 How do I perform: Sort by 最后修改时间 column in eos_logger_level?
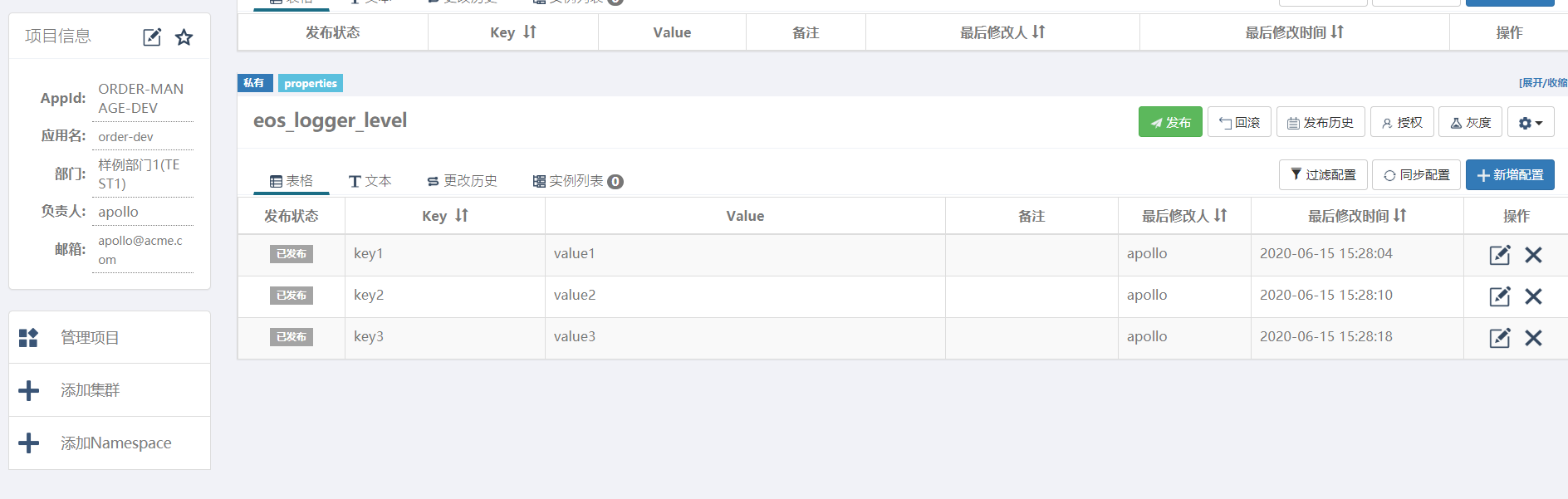click(1399, 216)
